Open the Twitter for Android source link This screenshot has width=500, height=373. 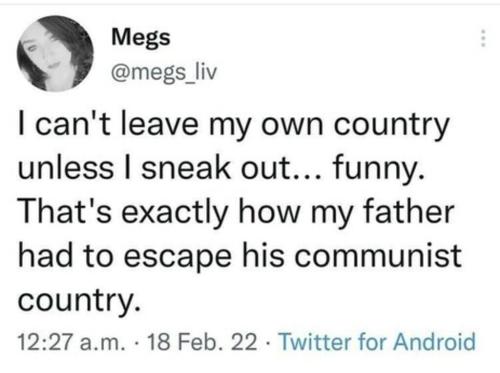pyautogui.click(x=377, y=342)
